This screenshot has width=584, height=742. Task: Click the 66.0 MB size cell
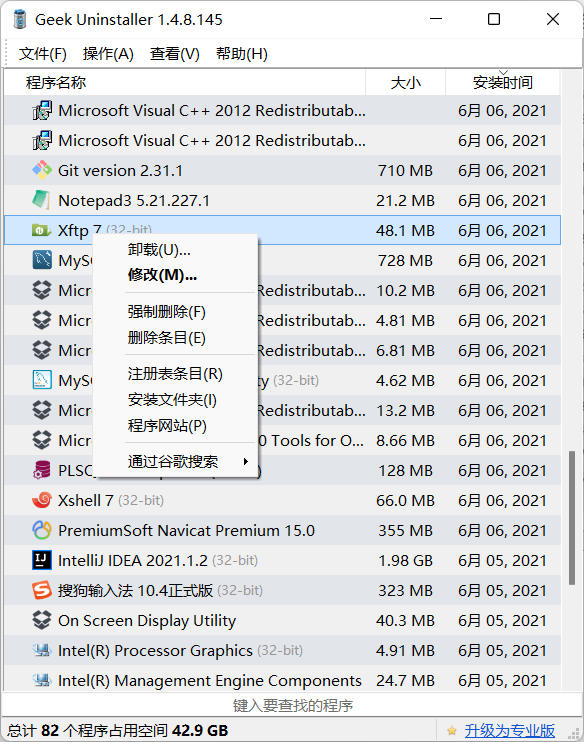pyautogui.click(x=405, y=501)
